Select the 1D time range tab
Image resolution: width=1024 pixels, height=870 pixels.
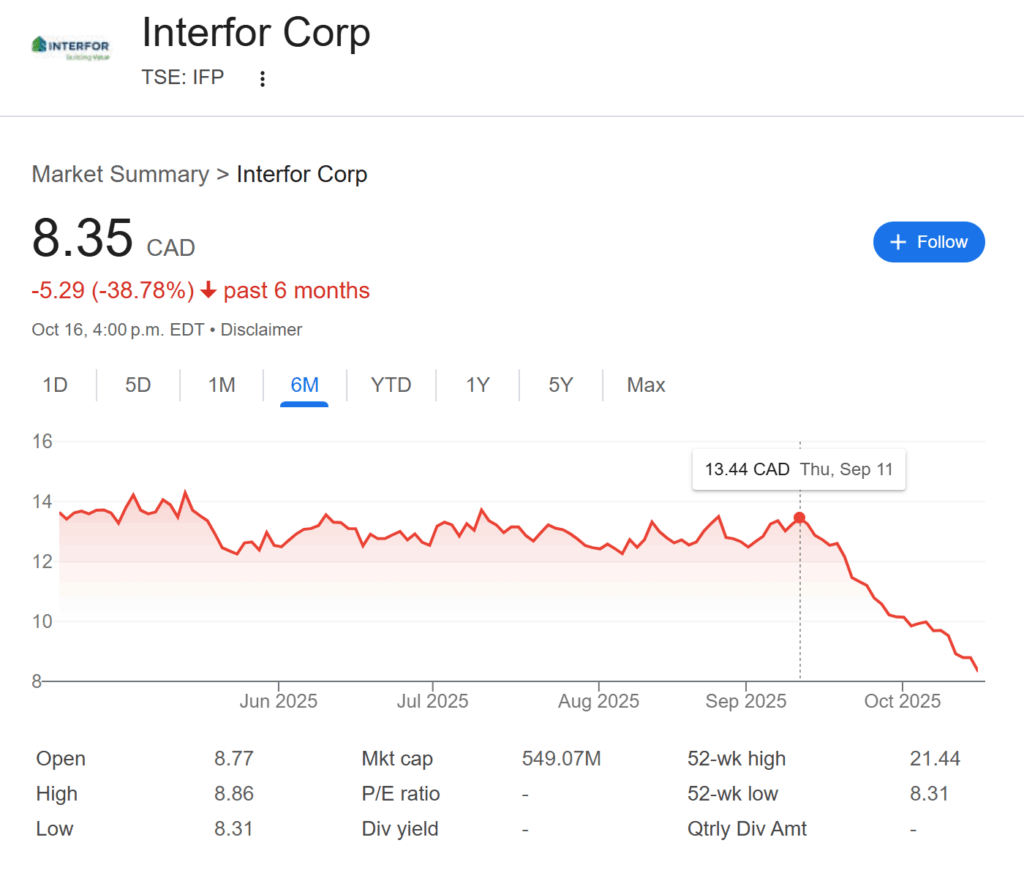[55, 385]
